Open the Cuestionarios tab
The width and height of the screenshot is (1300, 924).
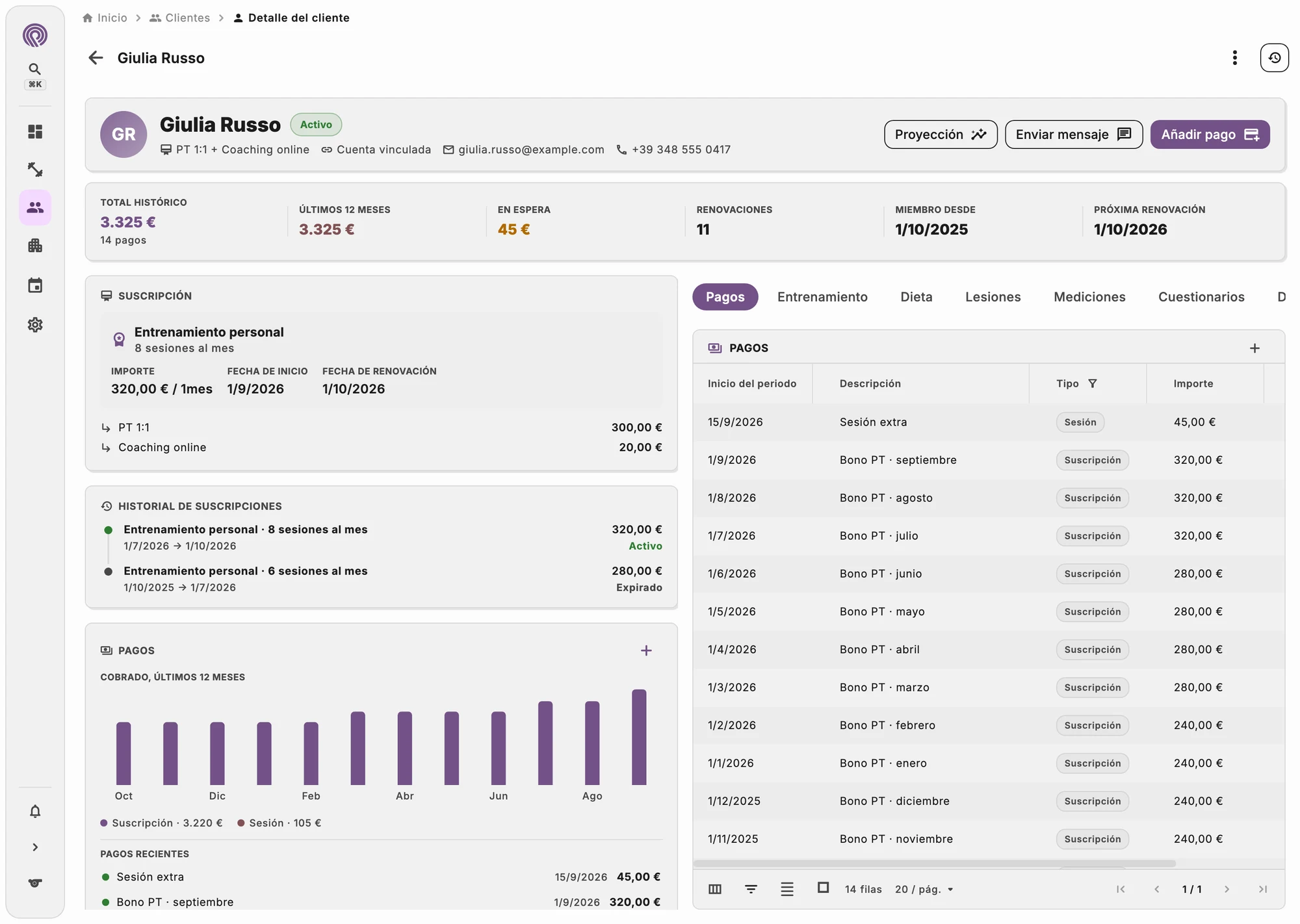tap(1201, 297)
